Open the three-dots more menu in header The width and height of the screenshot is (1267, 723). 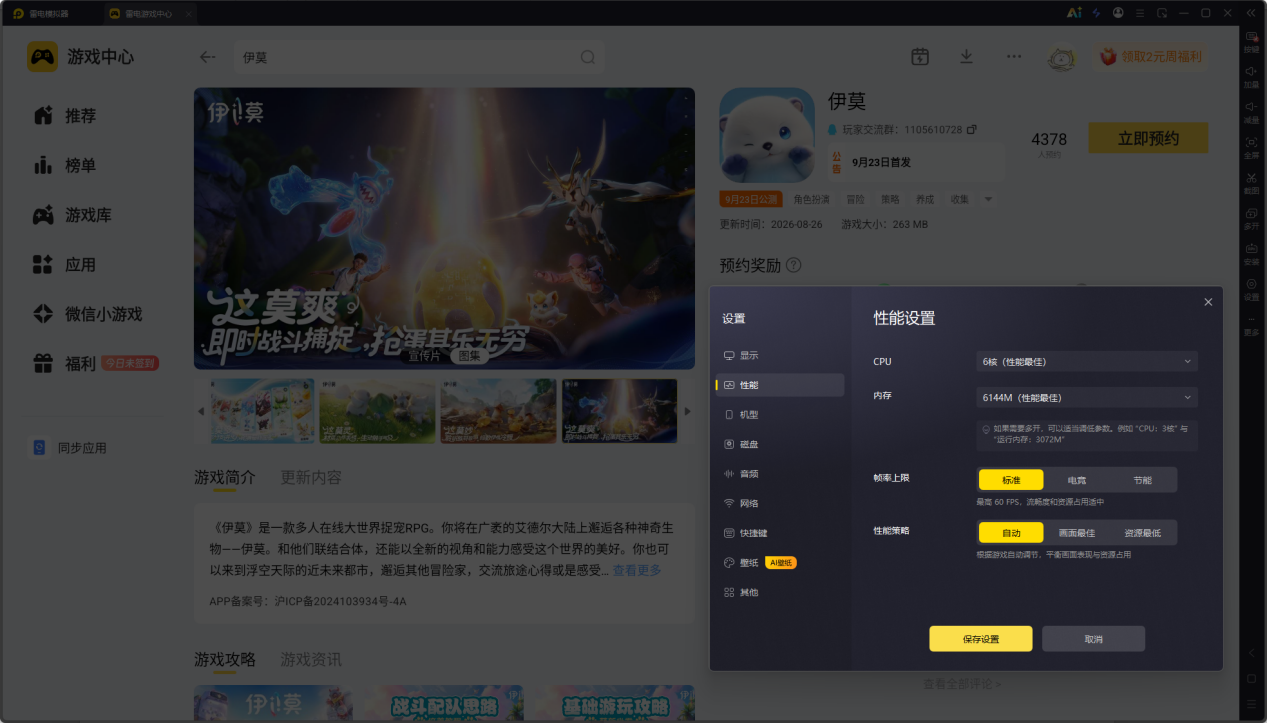point(1014,57)
